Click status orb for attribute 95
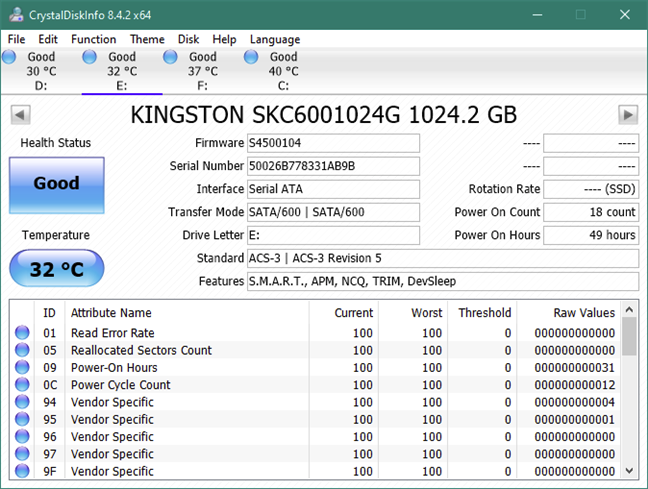Image resolution: width=648 pixels, height=489 pixels. point(22,419)
